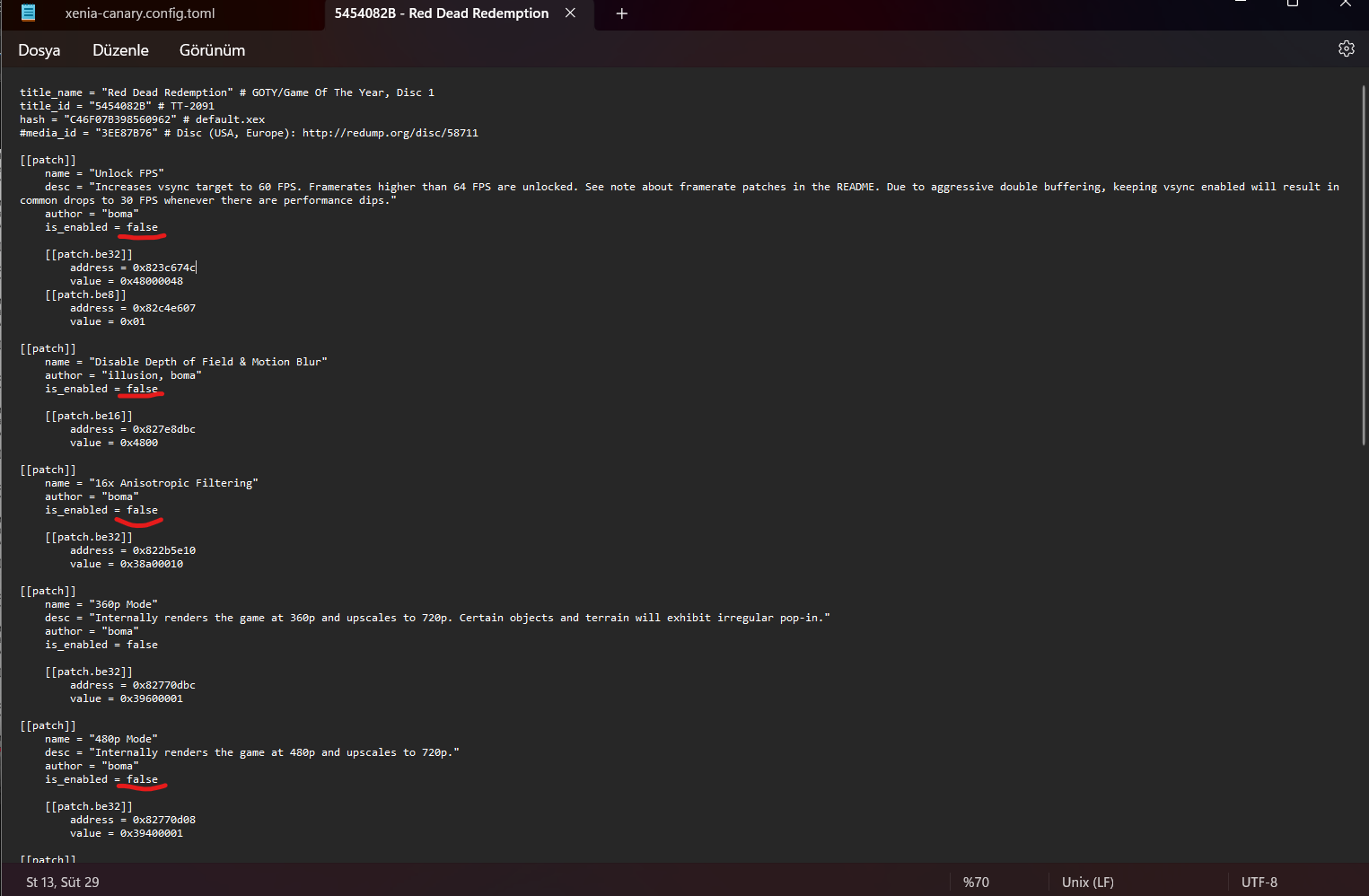Minimize the Notepad window
1369x896 pixels.
pyautogui.click(x=1241, y=4)
